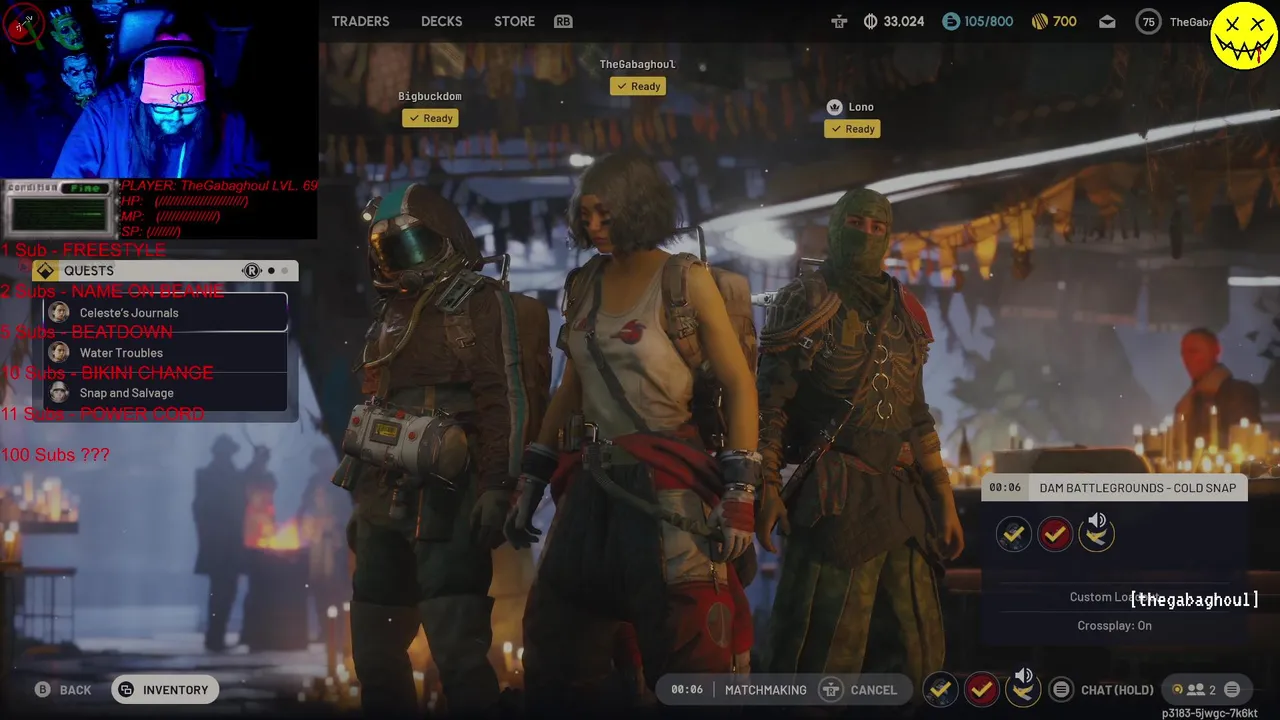The width and height of the screenshot is (1280, 720).
Task: Open the INVENTORY button
Action: coord(165,690)
